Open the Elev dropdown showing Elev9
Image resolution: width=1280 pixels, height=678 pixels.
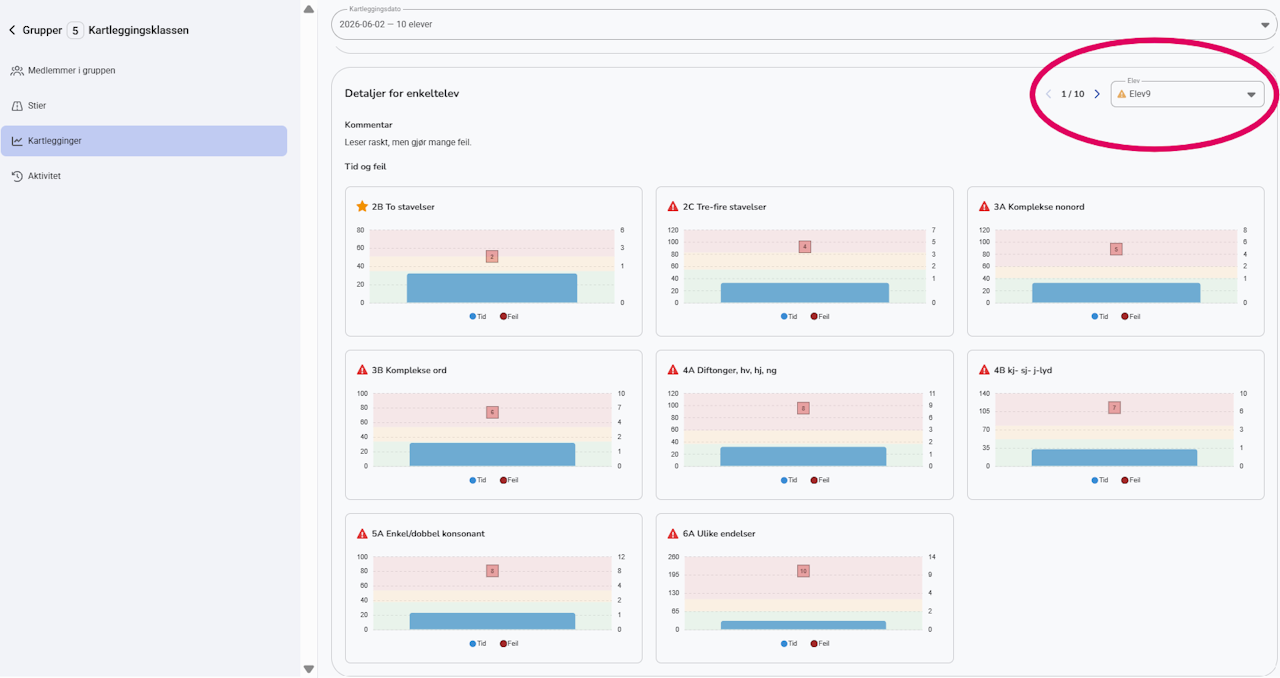coord(1187,94)
